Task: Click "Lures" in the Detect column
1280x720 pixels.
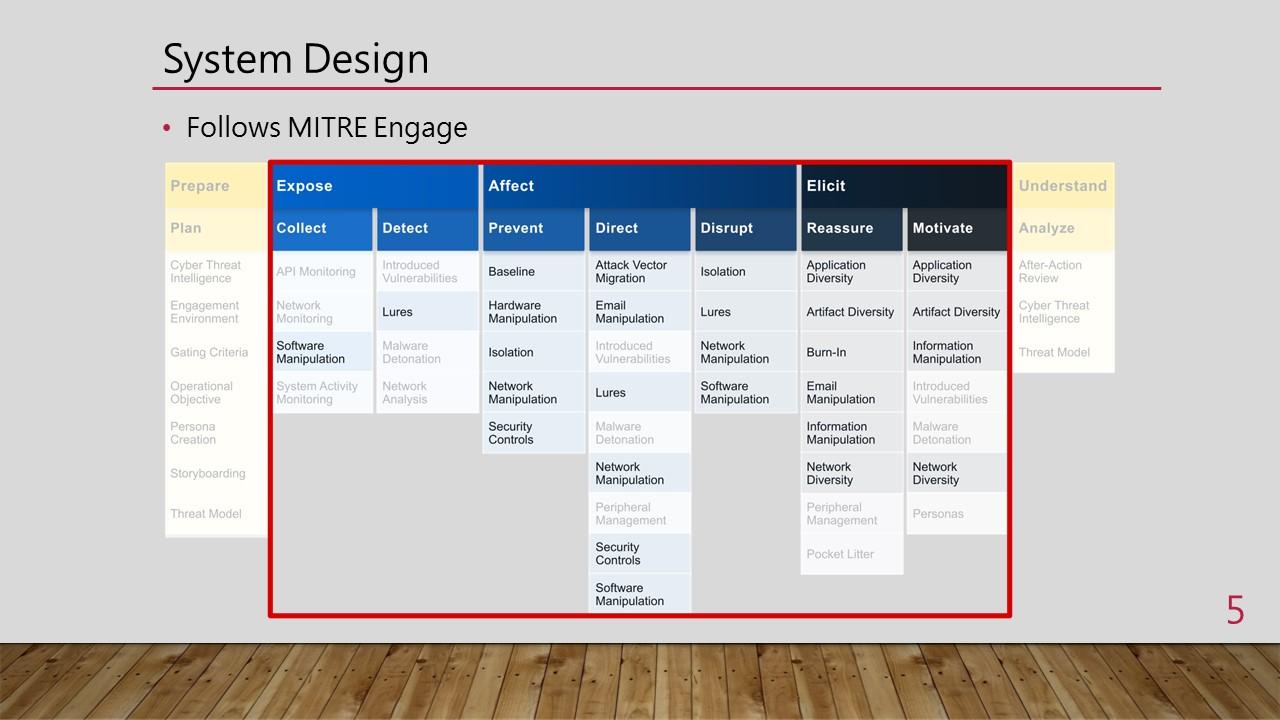Action: click(x=427, y=312)
